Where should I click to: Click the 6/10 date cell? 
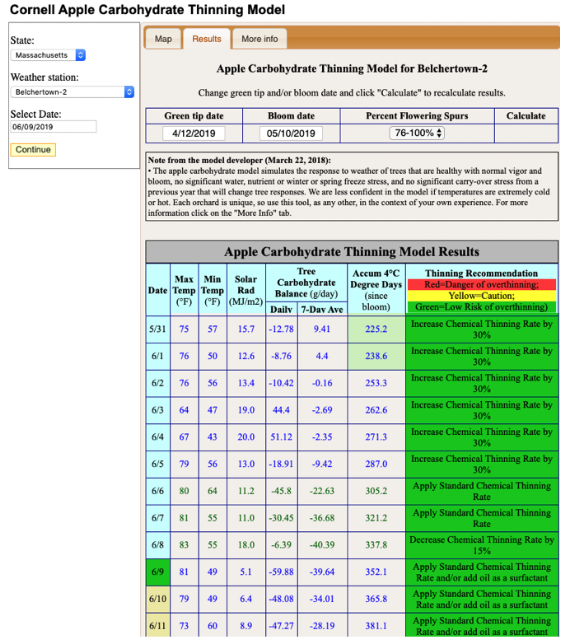pyautogui.click(x=158, y=599)
